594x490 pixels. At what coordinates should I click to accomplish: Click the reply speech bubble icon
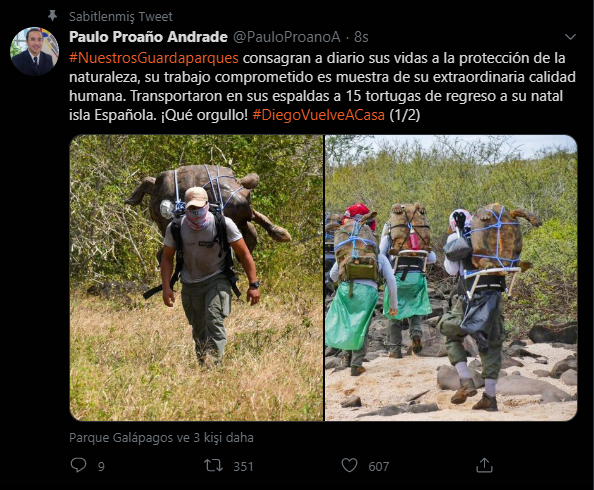[78, 465]
